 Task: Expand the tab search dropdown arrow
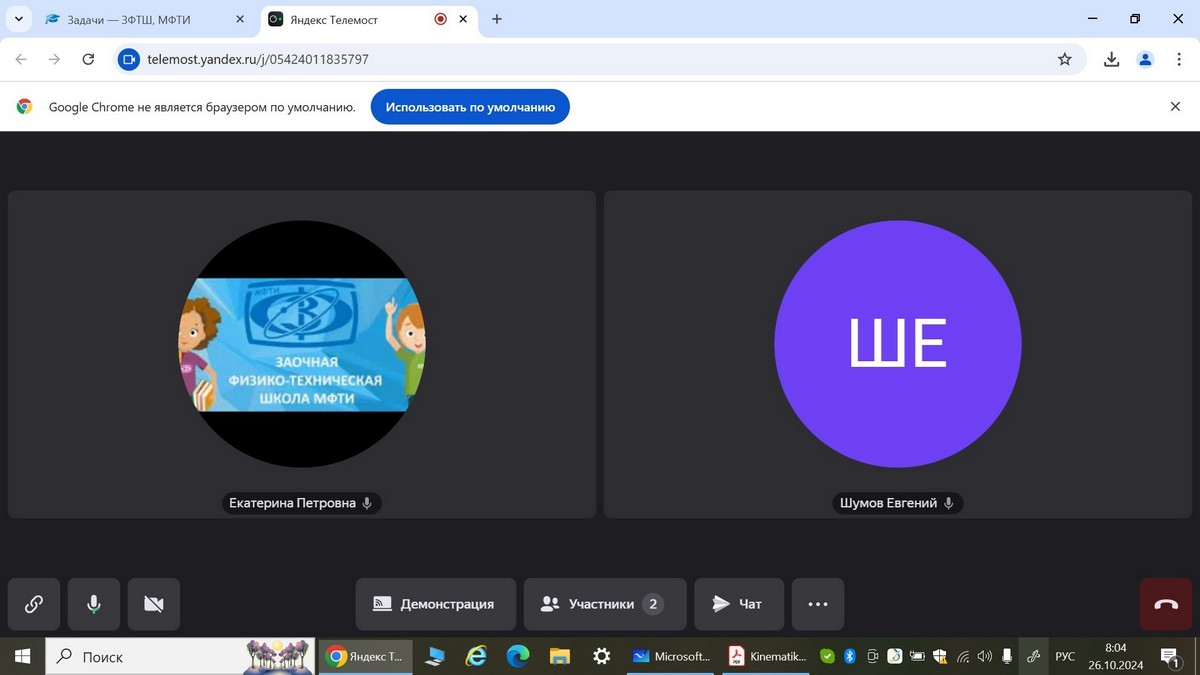[x=18, y=19]
